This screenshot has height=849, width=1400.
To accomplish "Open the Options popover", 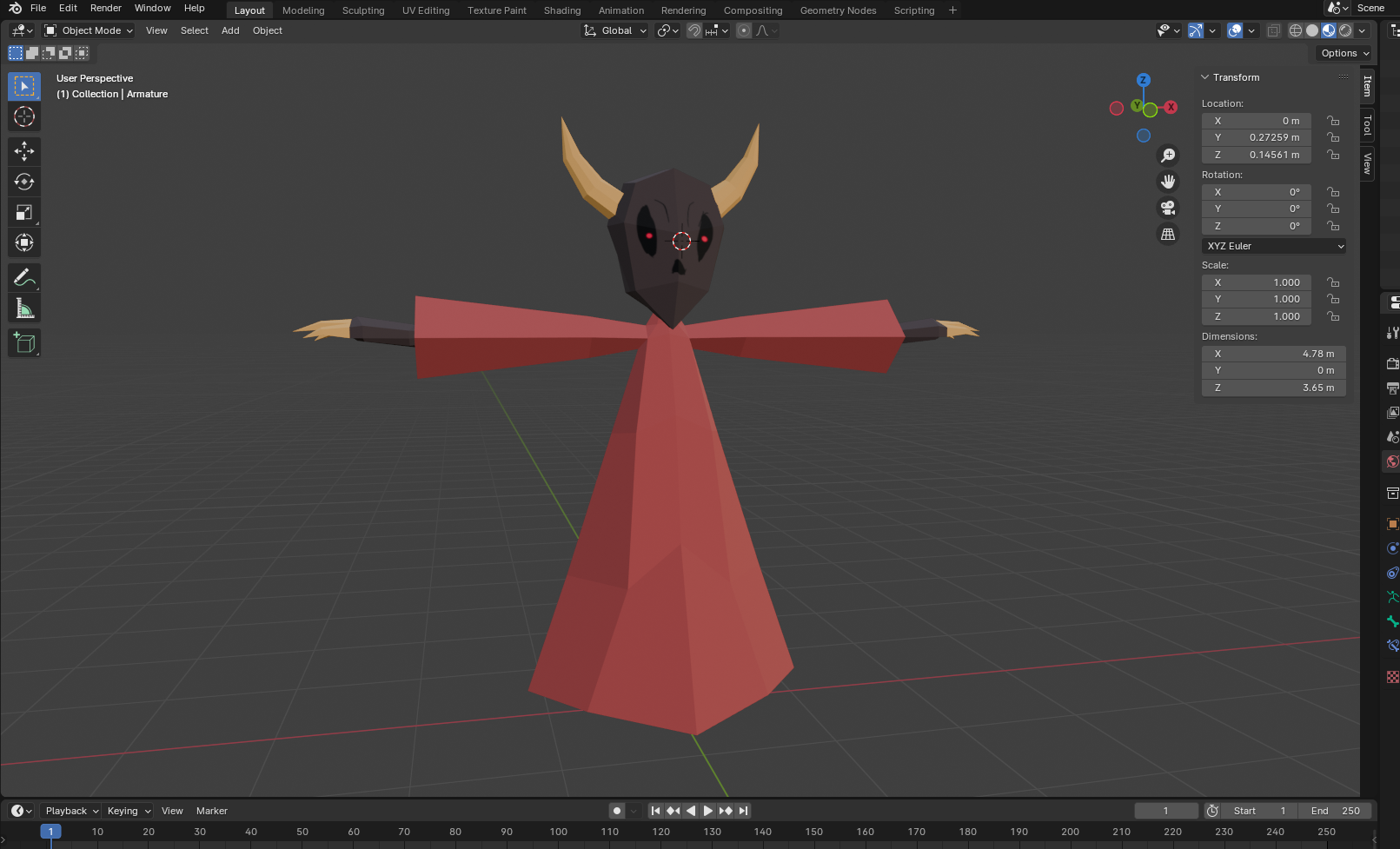I will [1345, 53].
